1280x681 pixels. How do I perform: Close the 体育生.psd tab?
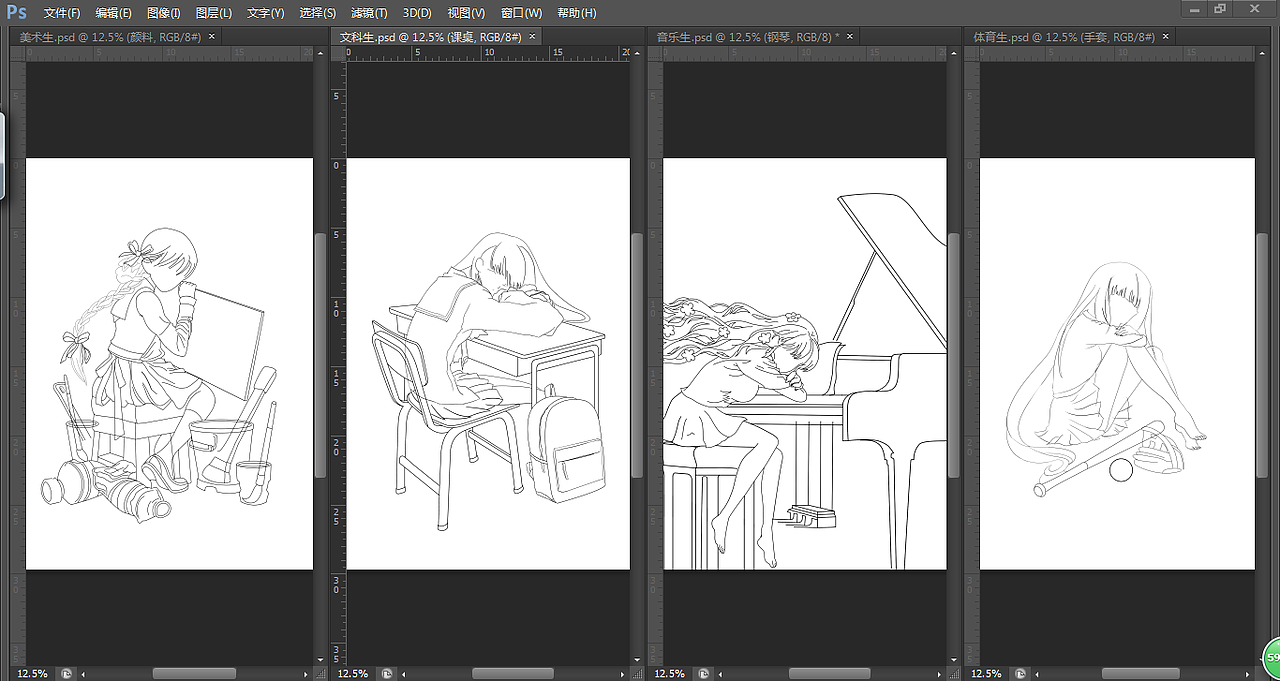click(x=1165, y=36)
